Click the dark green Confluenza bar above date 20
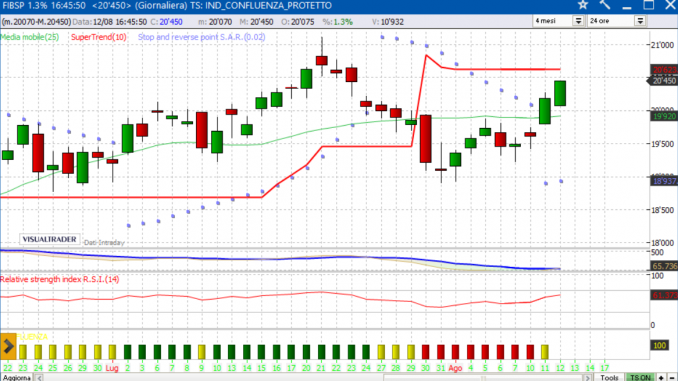The image size is (678, 381). [x=306, y=352]
